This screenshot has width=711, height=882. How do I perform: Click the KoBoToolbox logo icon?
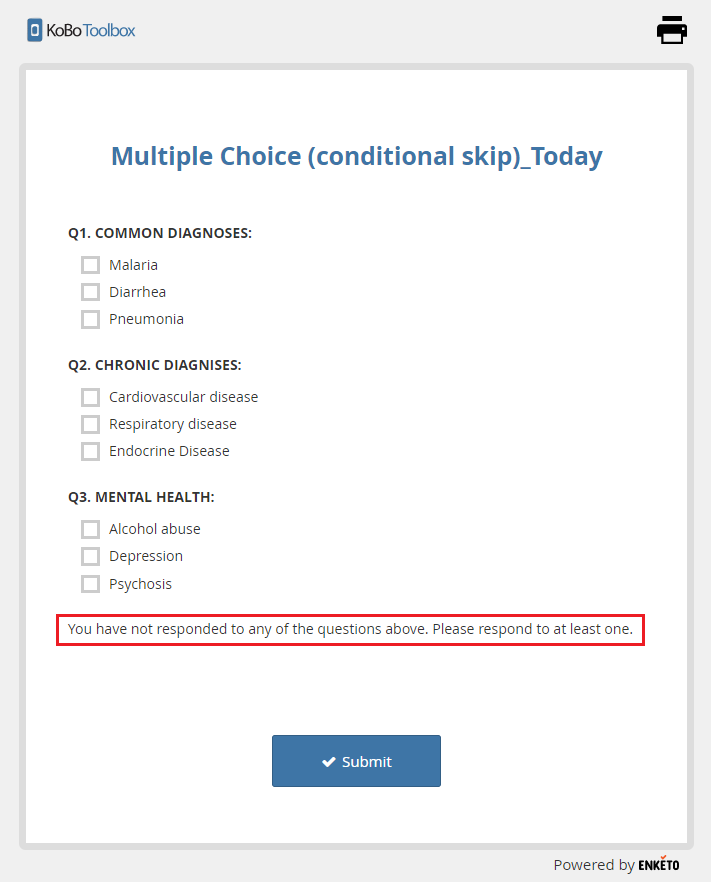35,30
